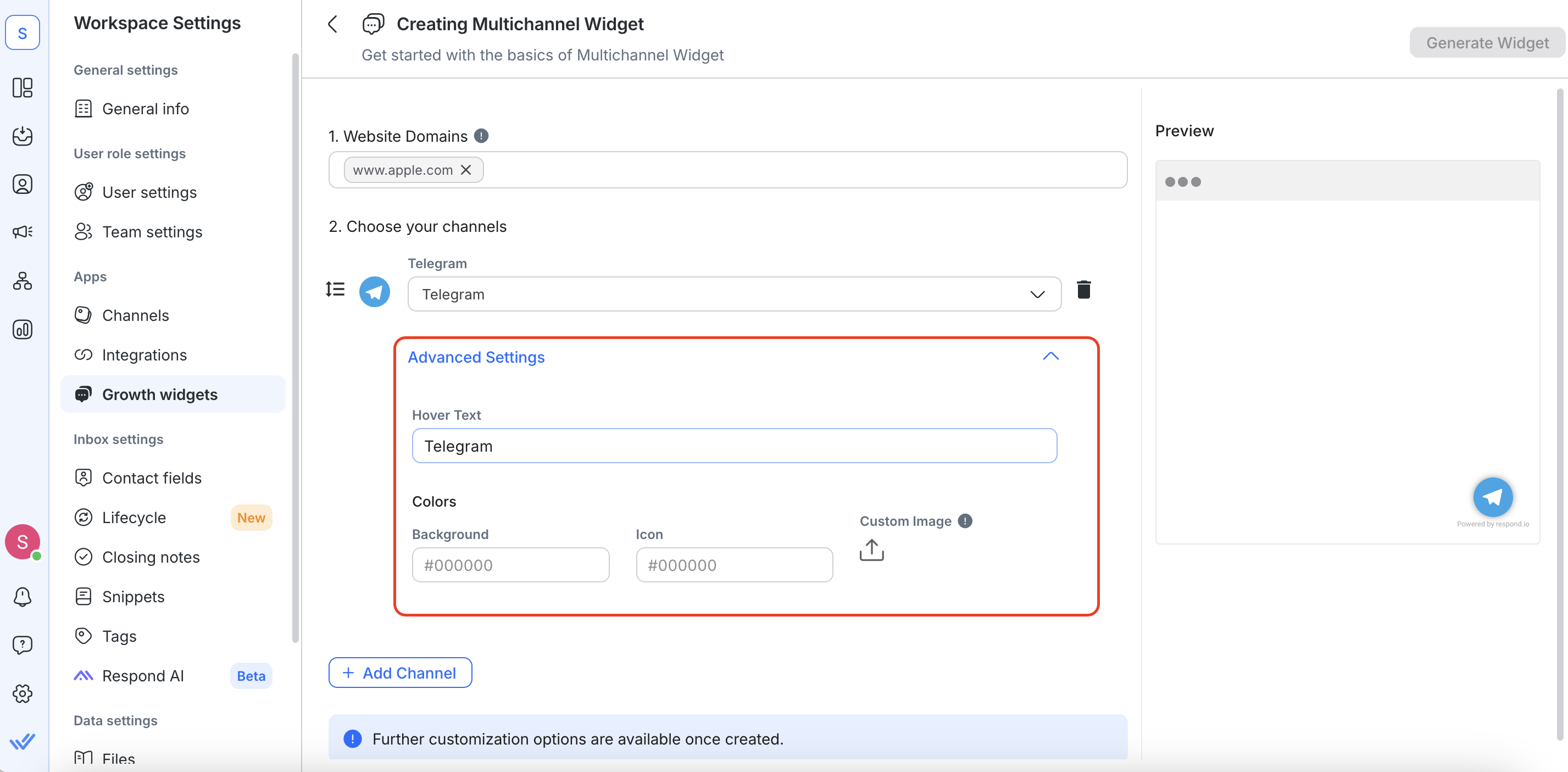Open the Dashboard grid icon
The width and height of the screenshot is (1568, 772).
(x=23, y=87)
